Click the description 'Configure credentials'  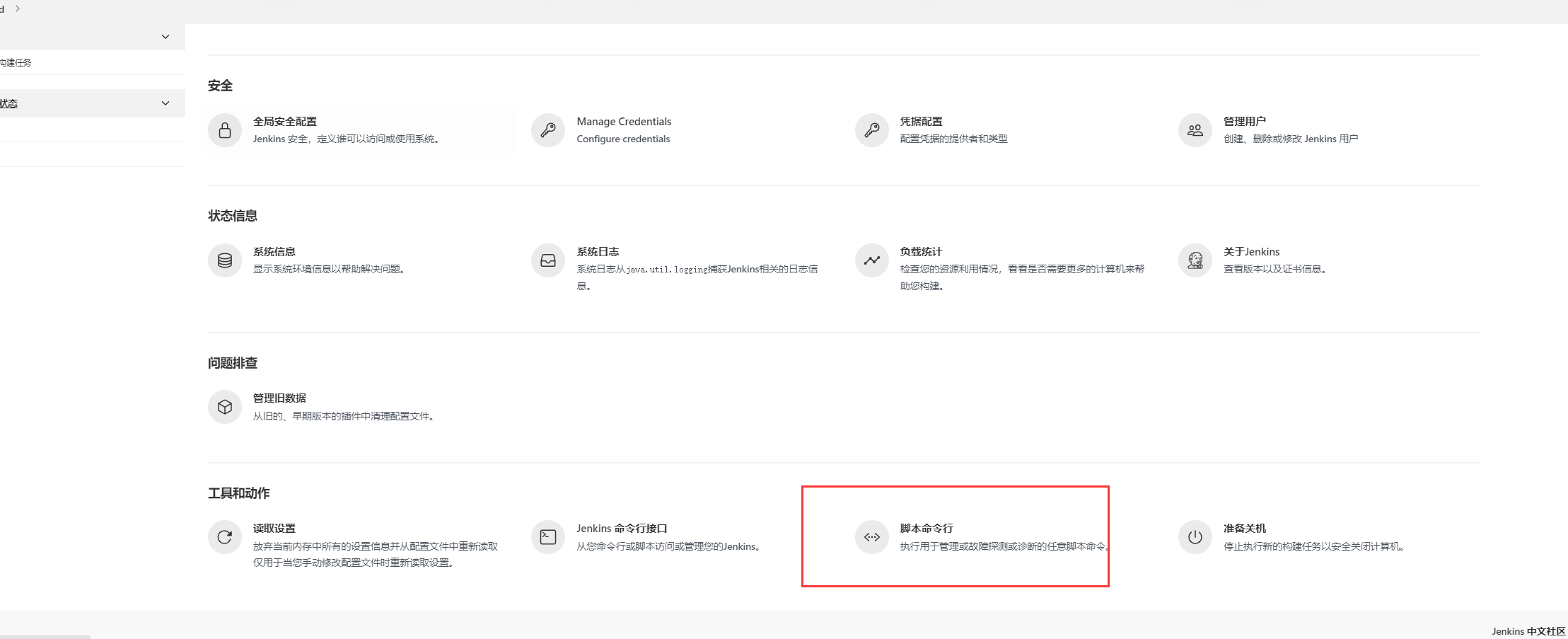tap(623, 139)
